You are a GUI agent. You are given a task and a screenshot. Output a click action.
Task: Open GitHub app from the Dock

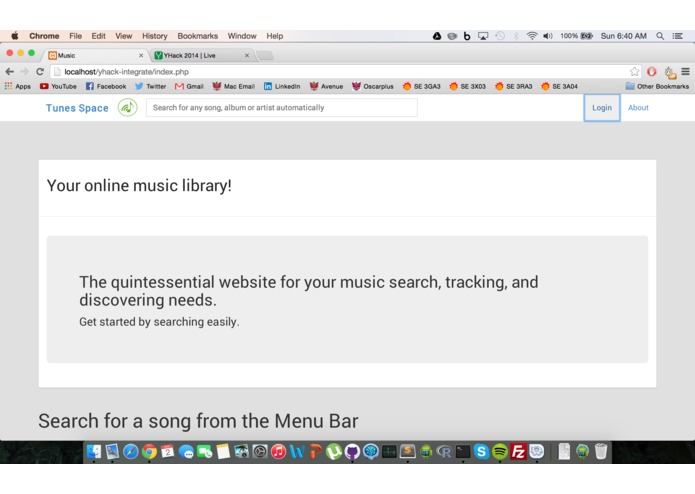point(352,451)
